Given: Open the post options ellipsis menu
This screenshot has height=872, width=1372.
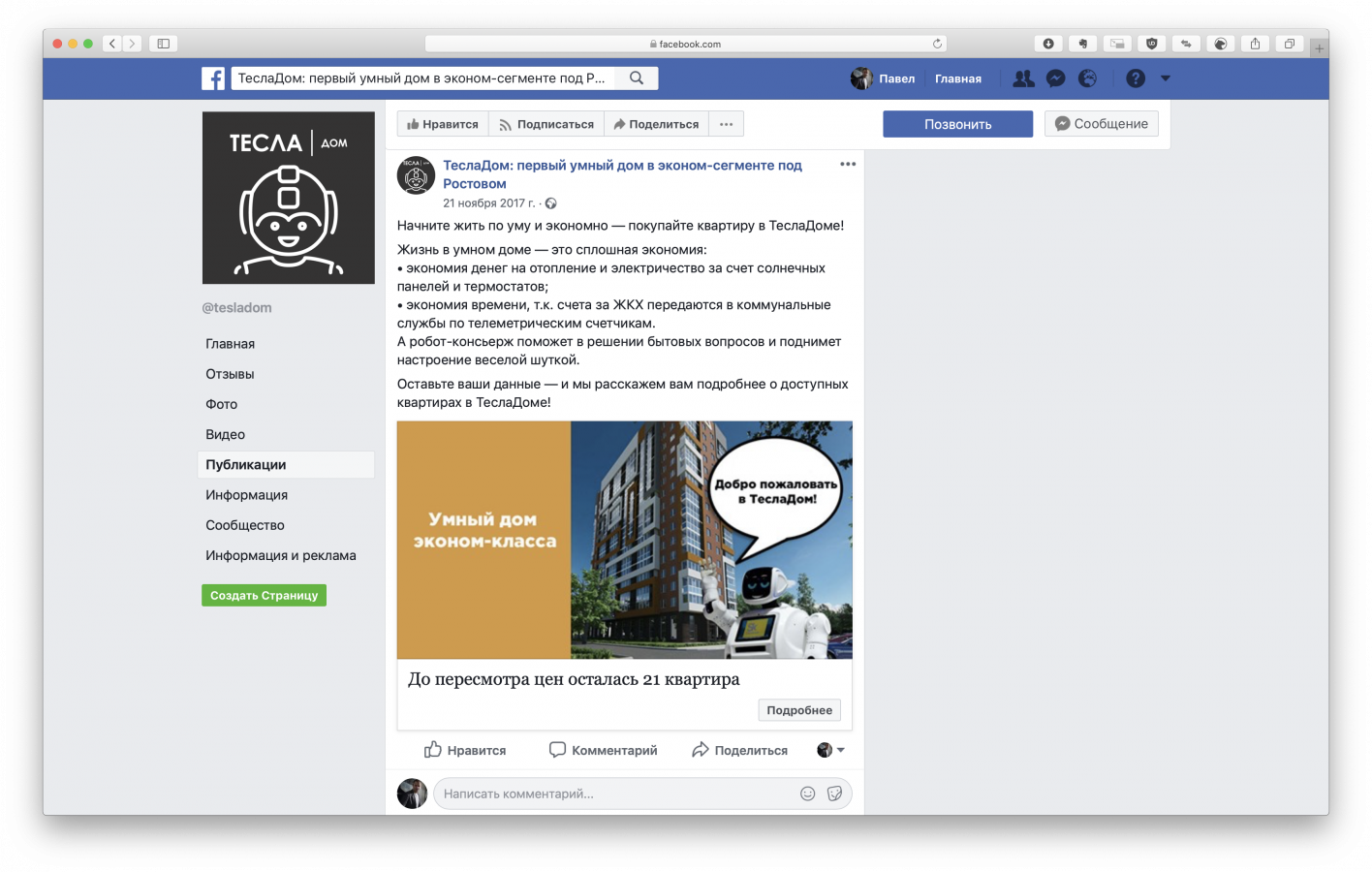Looking at the screenshot, I should 848,164.
